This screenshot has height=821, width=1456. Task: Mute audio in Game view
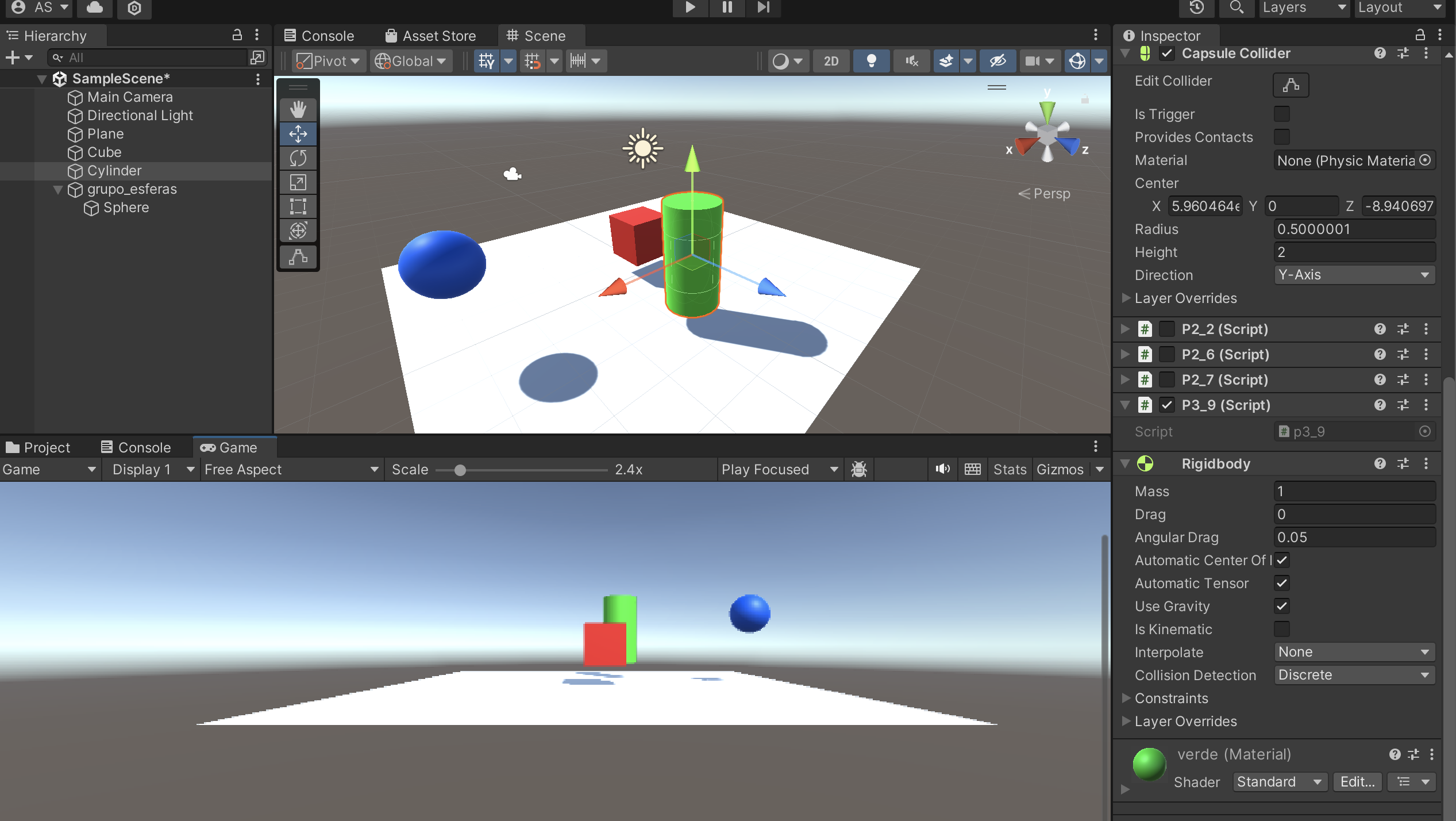click(x=942, y=469)
